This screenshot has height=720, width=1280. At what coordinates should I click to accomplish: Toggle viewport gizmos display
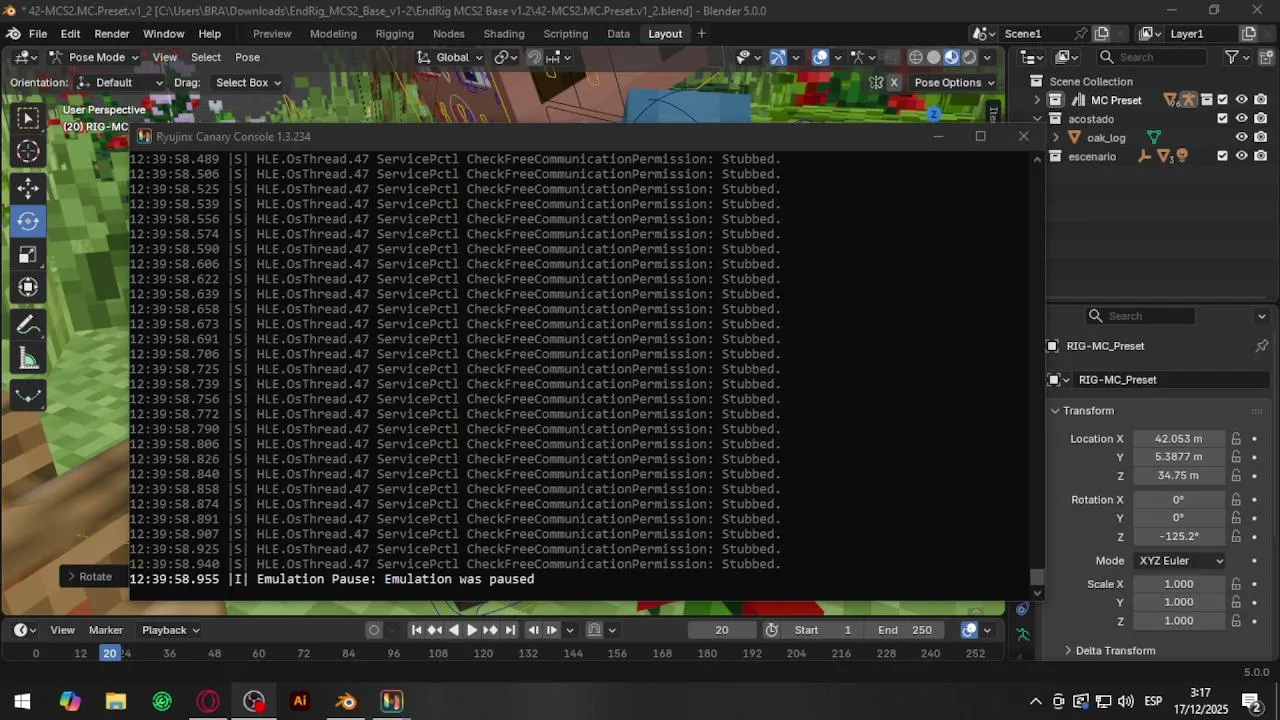[778, 57]
